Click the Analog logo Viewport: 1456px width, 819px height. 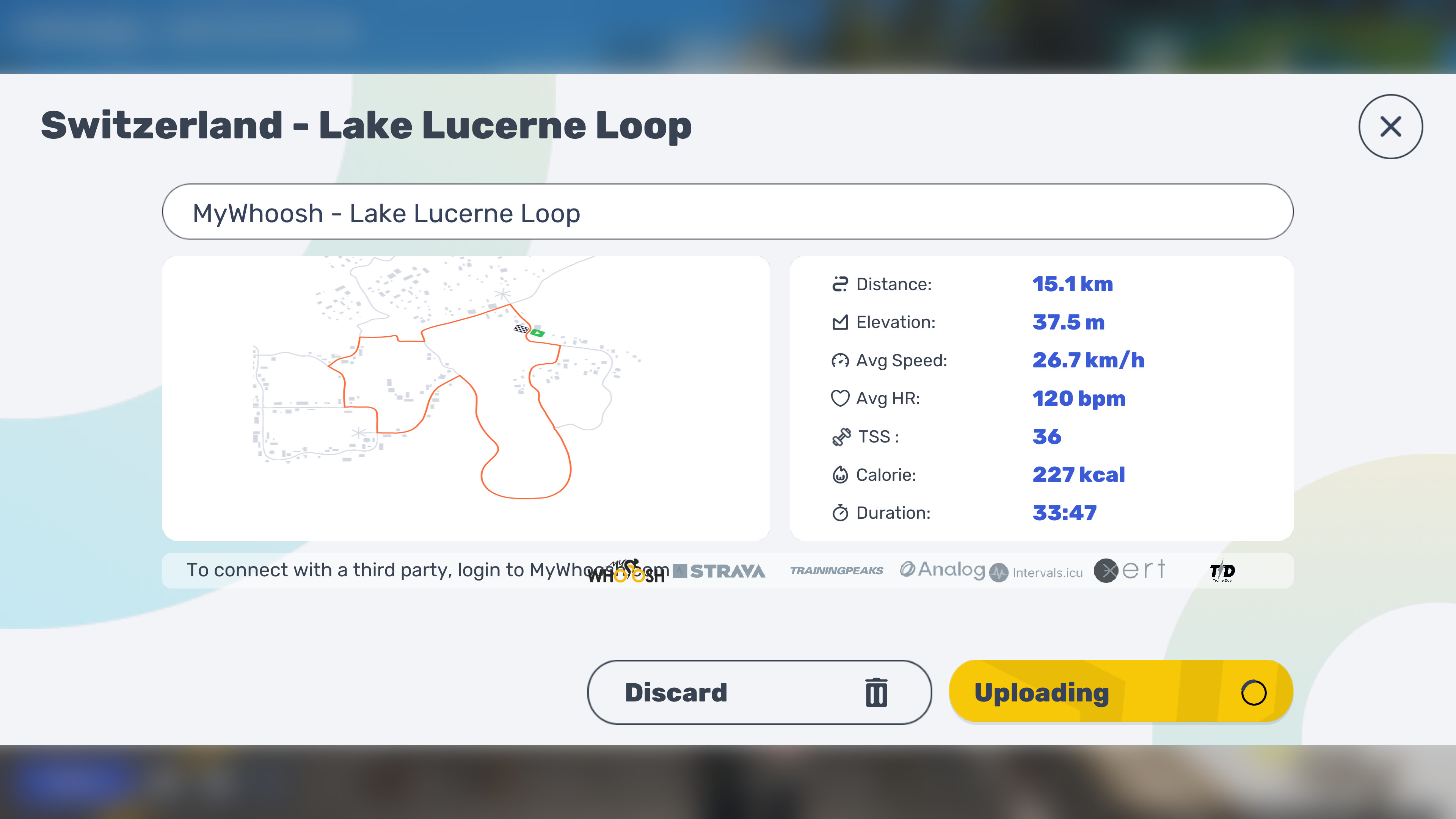point(942,570)
